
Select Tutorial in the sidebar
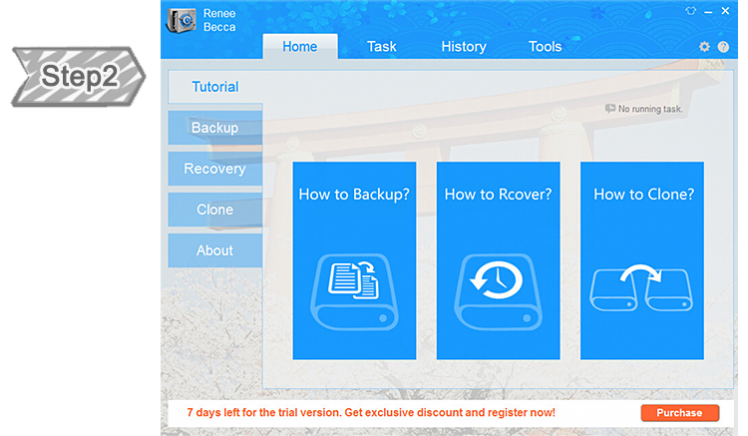pyautogui.click(x=215, y=87)
